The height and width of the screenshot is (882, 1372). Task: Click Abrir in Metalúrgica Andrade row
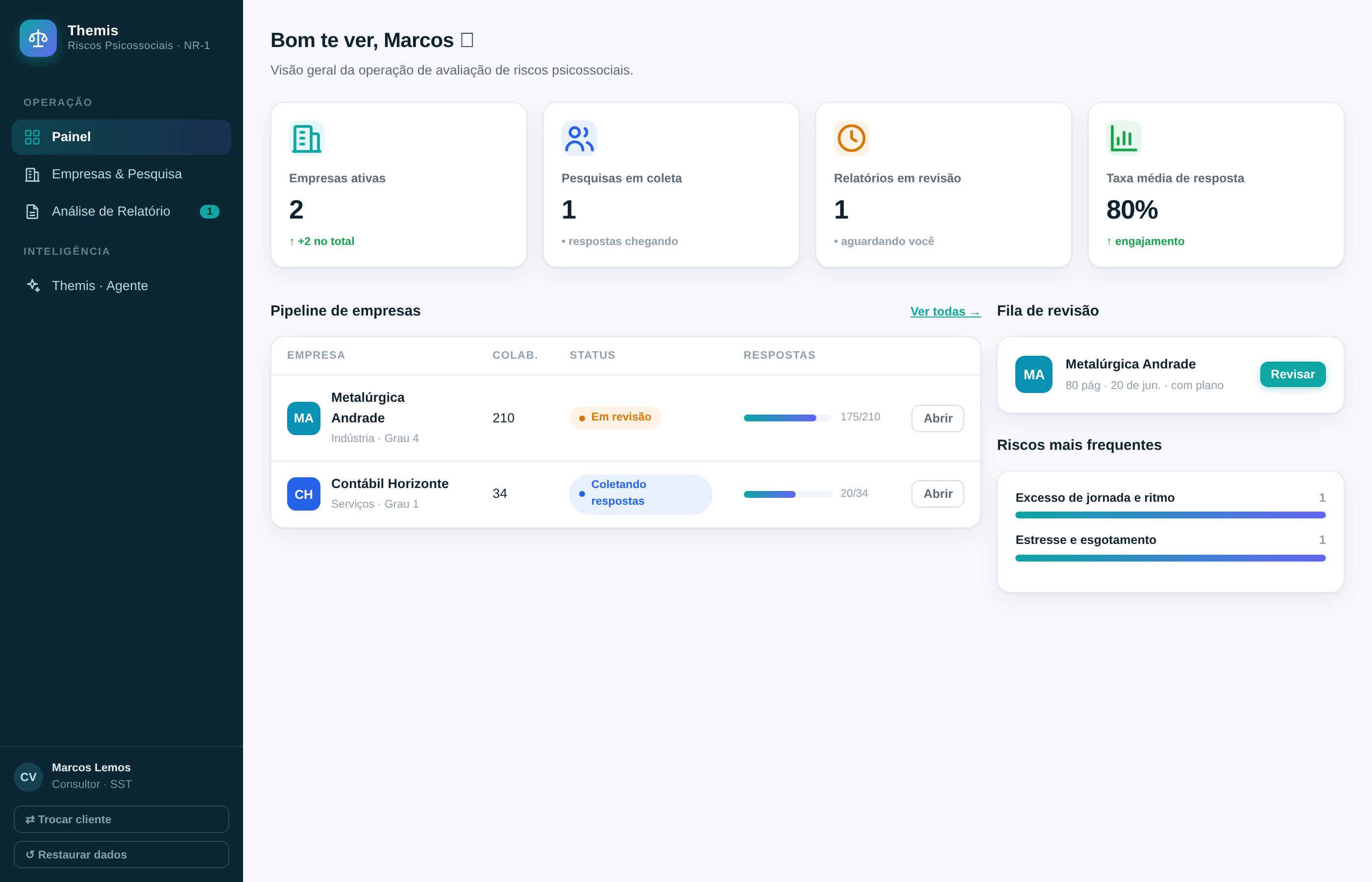coord(937,418)
